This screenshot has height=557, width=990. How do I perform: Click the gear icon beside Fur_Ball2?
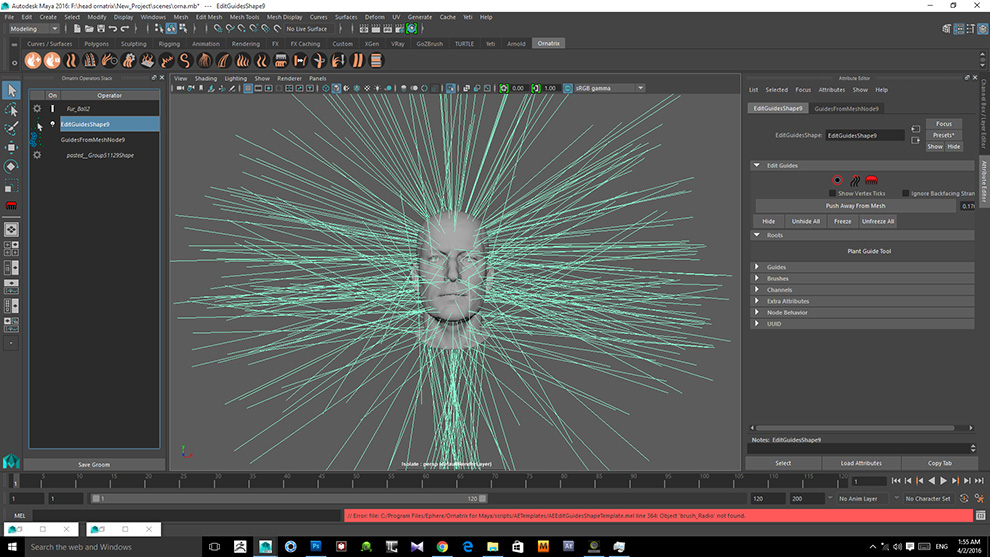(x=37, y=108)
